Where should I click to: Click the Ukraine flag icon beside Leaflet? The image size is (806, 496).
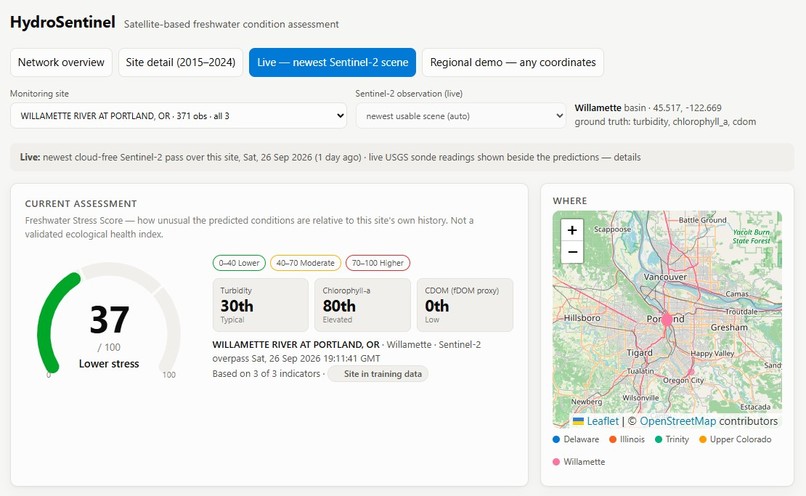pyautogui.click(x=578, y=421)
